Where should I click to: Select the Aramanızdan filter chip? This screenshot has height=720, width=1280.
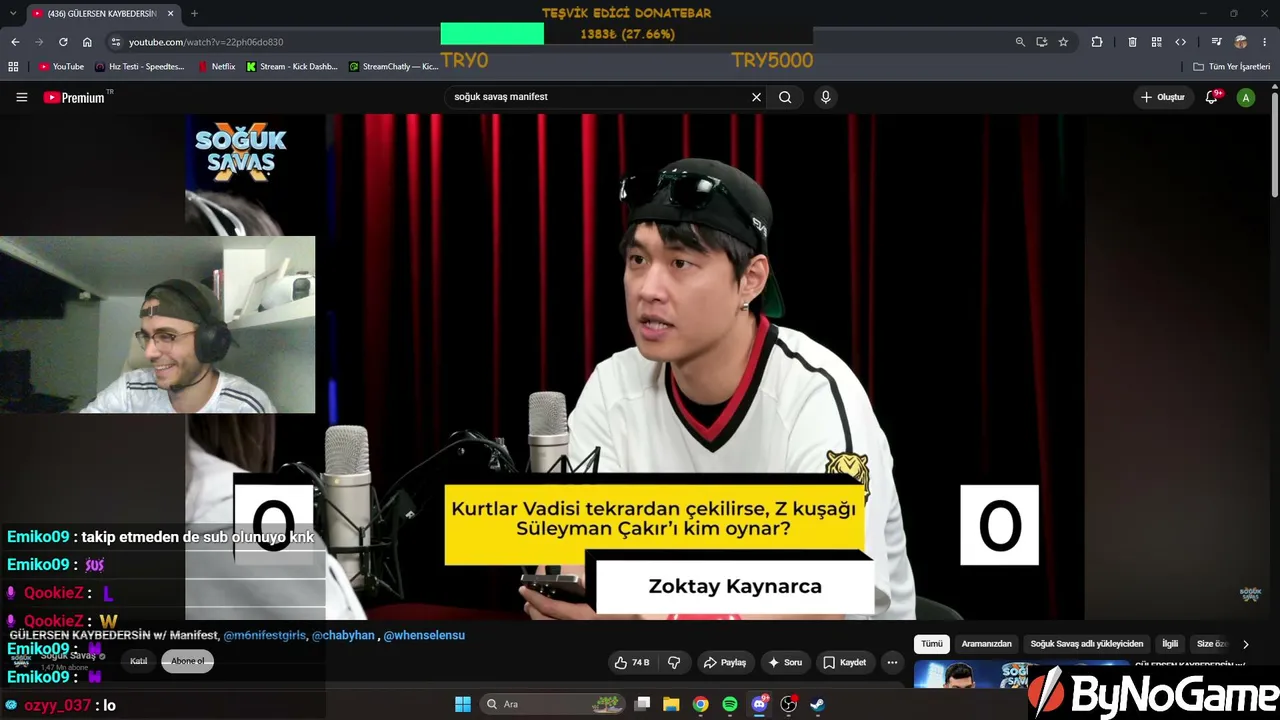(987, 644)
